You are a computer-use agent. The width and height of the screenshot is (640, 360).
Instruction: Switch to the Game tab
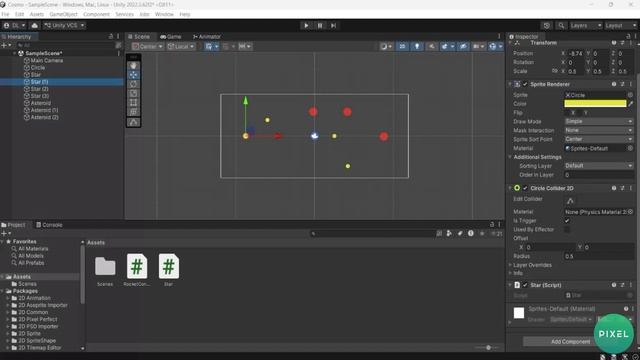171,37
